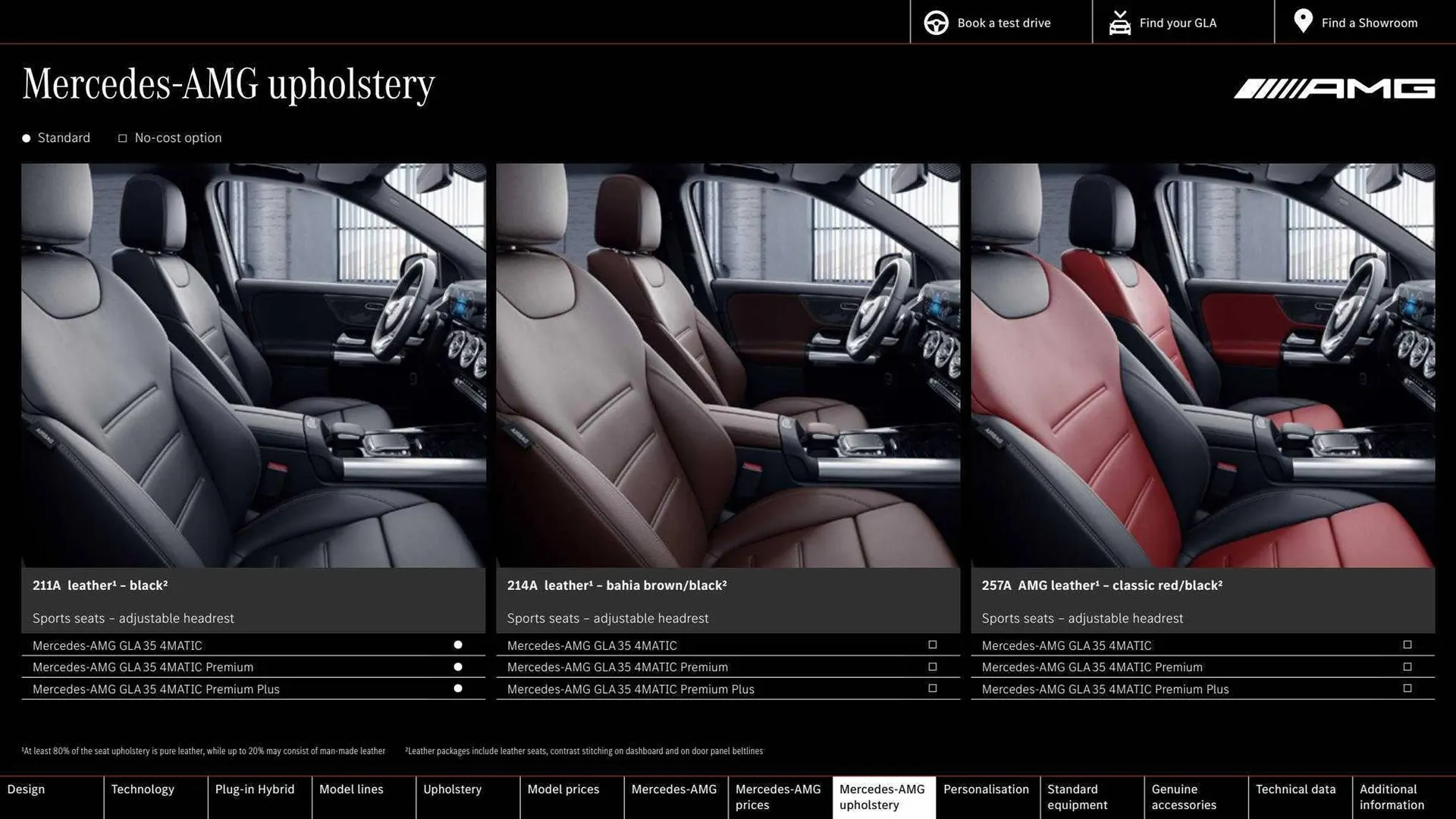Select bahia brown for GLA 35 4MATIC Premium Plus
Screen dimensions: 1456x819
click(x=932, y=688)
